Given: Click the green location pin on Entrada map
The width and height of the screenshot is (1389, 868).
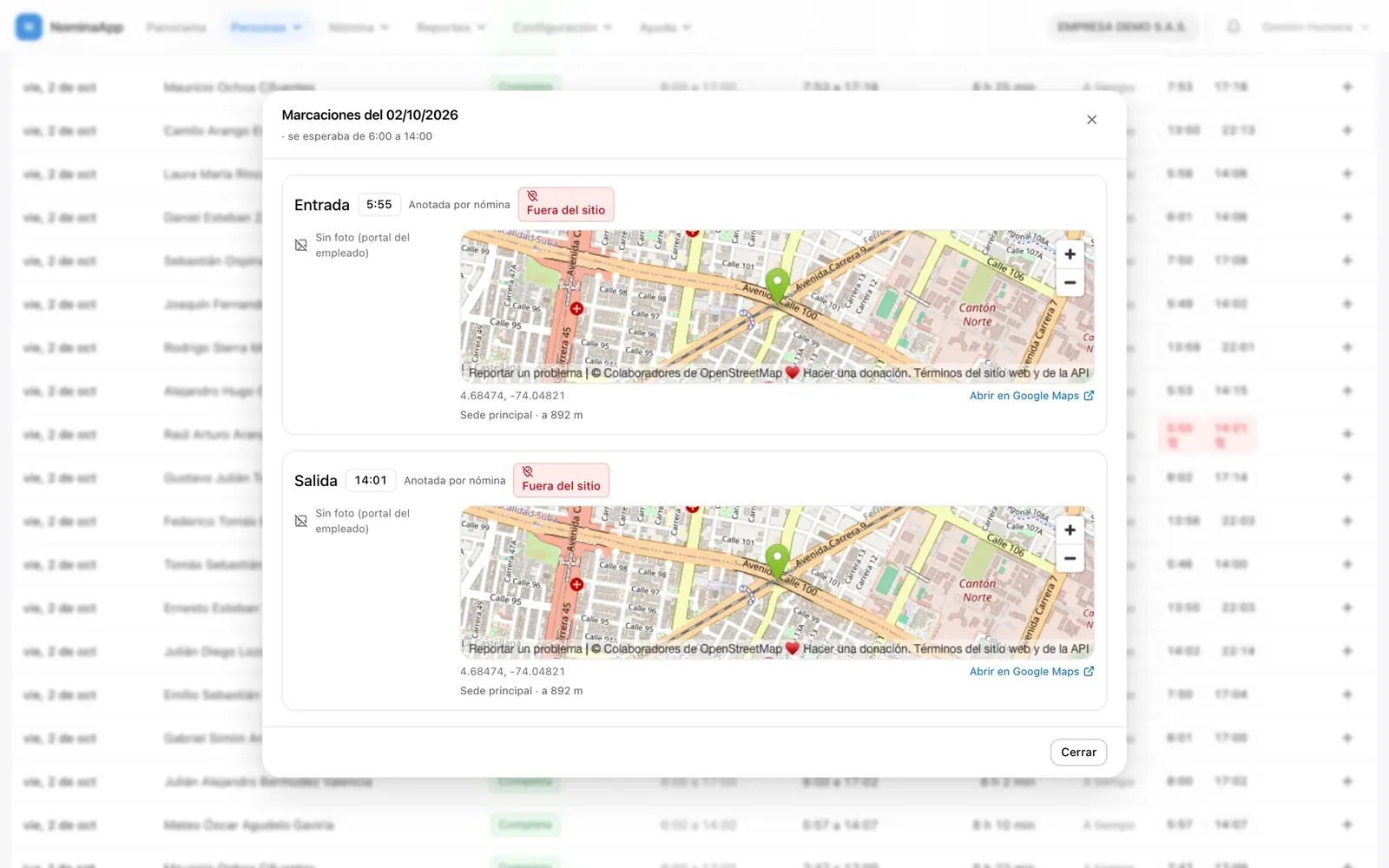Looking at the screenshot, I should (777, 286).
